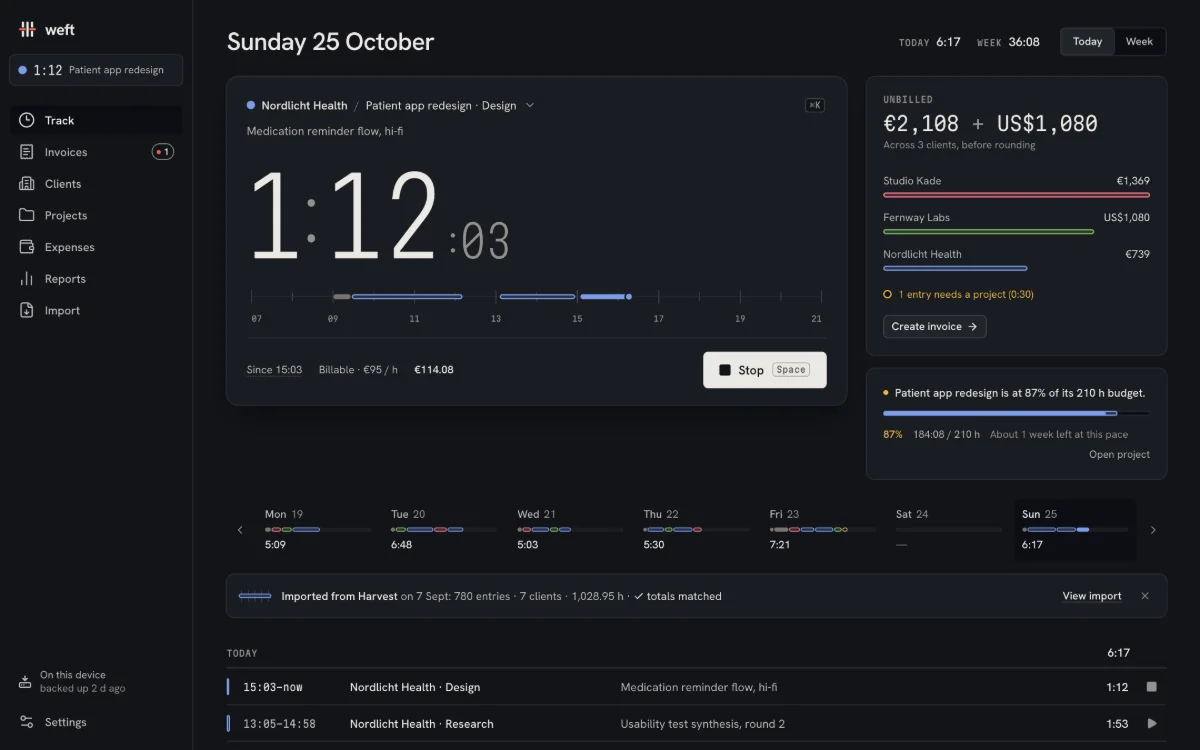Navigate to Projects

point(96,215)
